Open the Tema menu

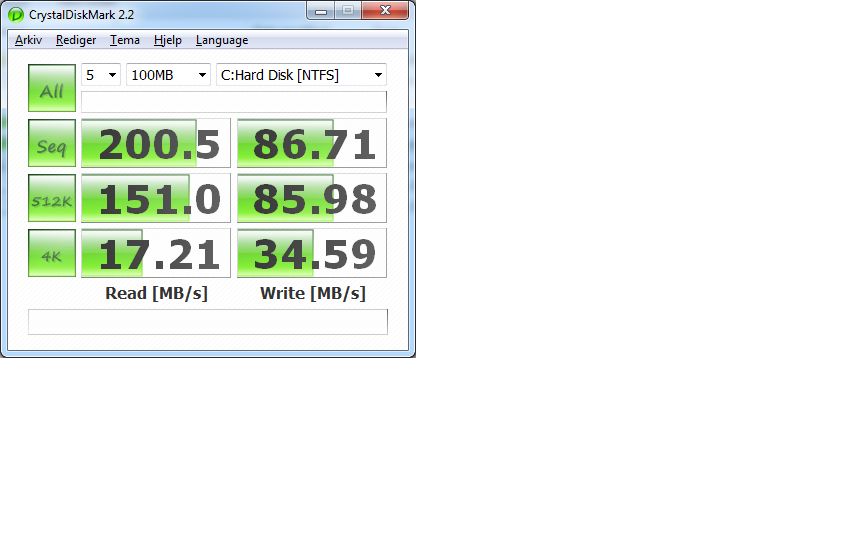click(125, 40)
